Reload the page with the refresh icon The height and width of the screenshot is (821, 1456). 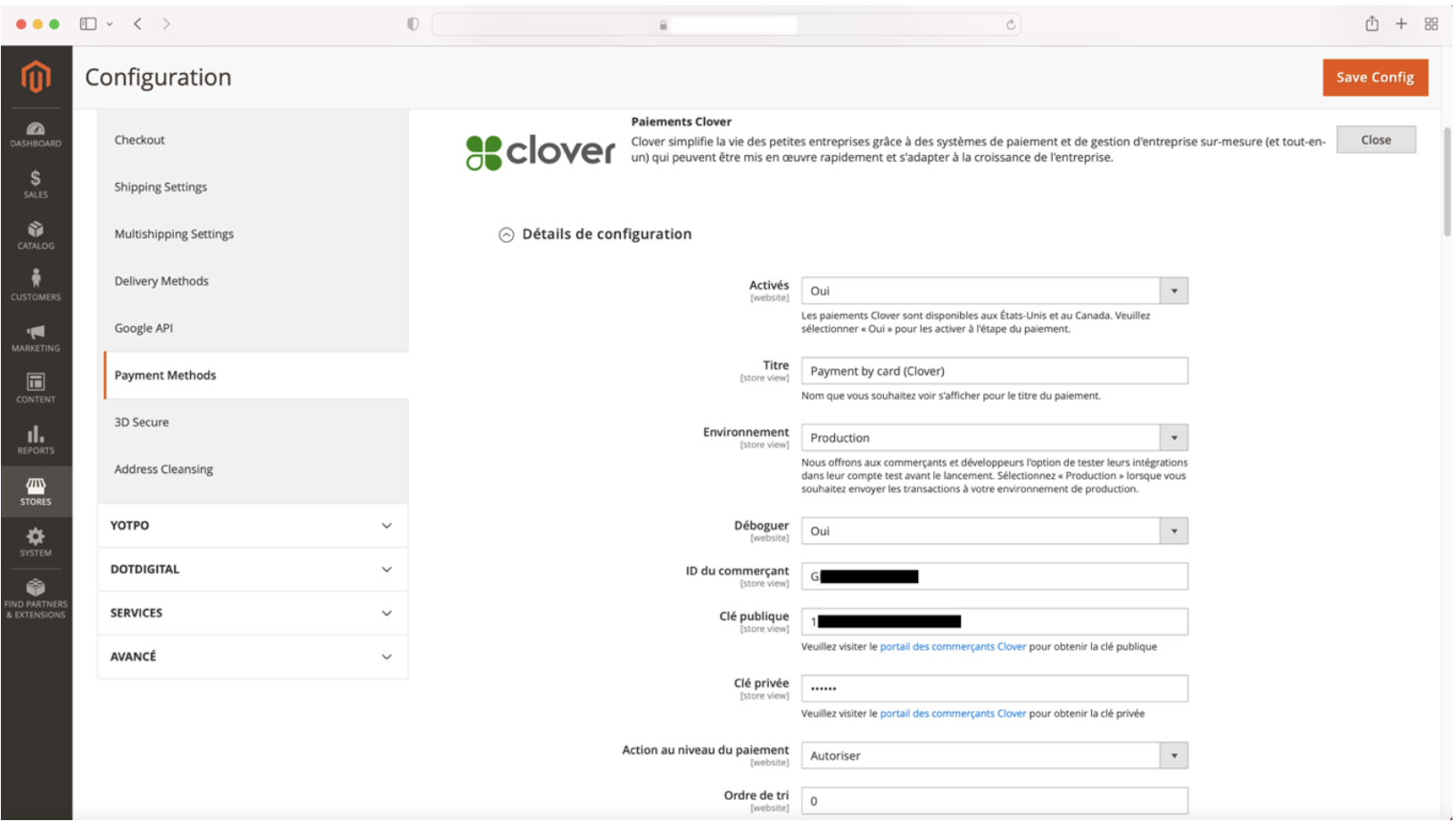[1011, 25]
